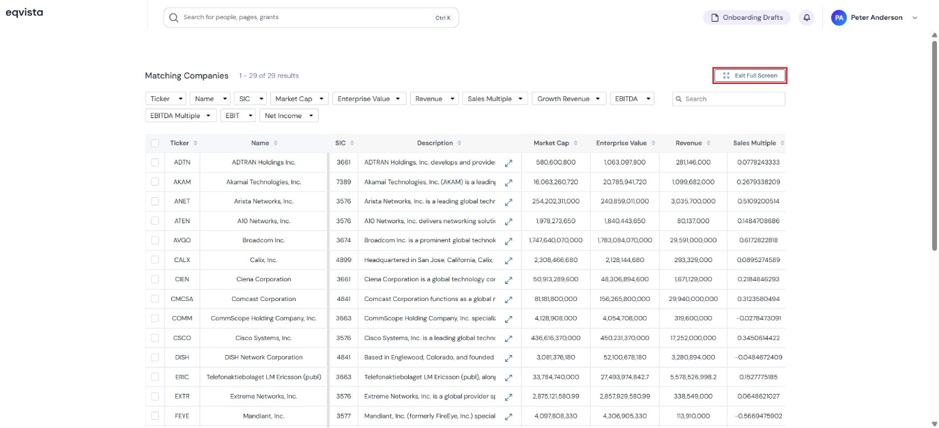Expand description for Broadcom Inc. row
939x428 pixels.
point(508,241)
